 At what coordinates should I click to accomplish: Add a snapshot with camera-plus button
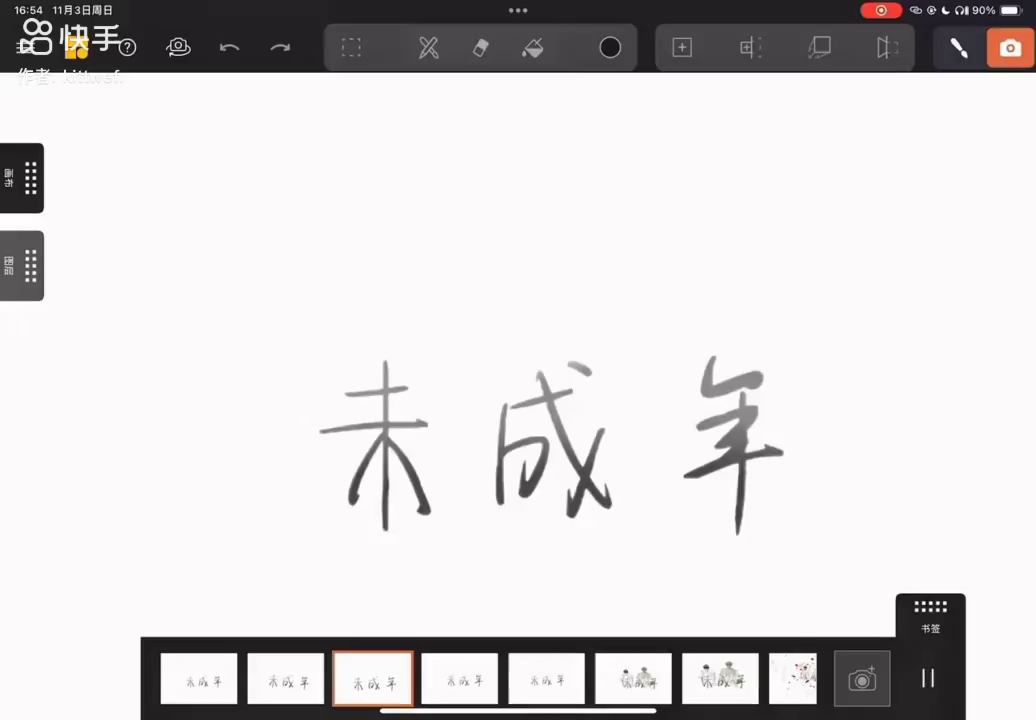[862, 679]
